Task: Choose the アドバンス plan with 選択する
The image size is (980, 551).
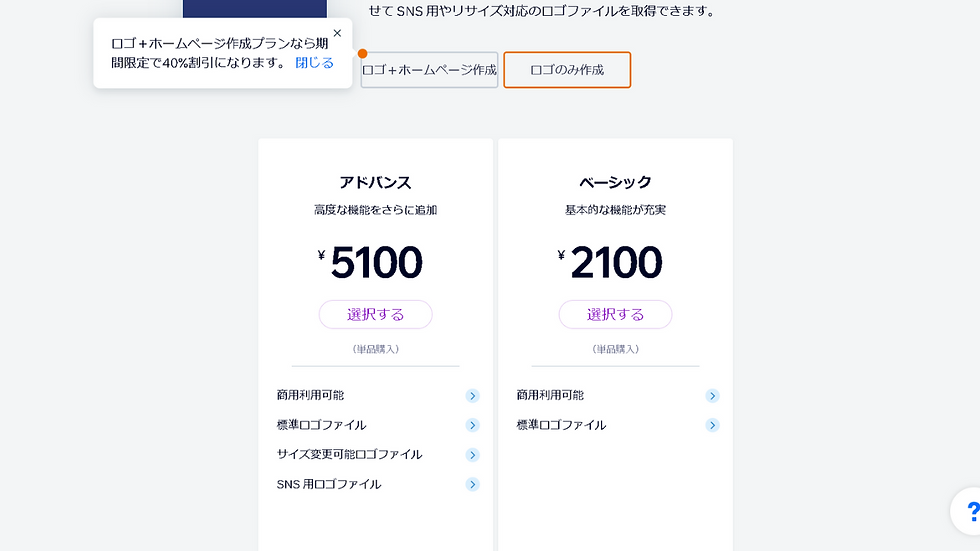Action: pyautogui.click(x=376, y=314)
